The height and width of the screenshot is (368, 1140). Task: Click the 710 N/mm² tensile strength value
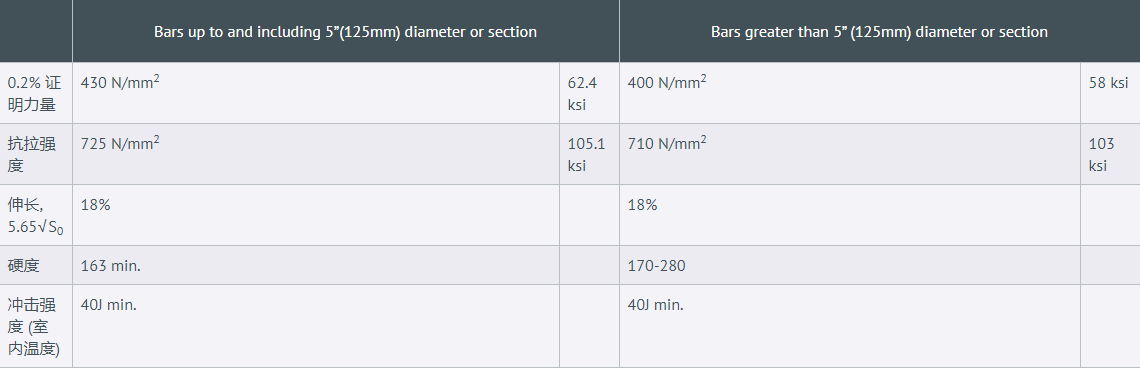pyautogui.click(x=667, y=143)
